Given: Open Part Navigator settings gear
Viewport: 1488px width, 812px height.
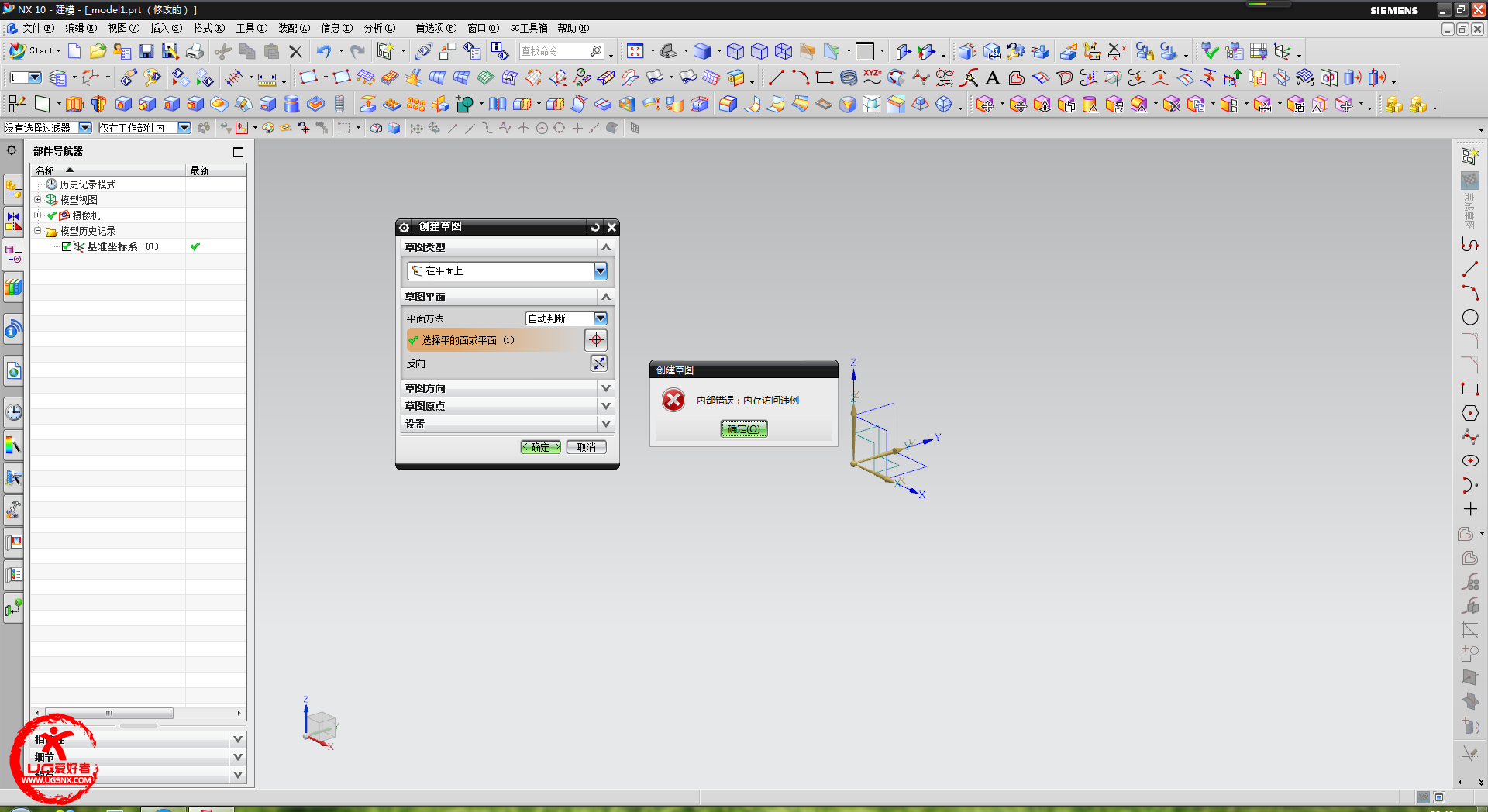Looking at the screenshot, I should coord(12,150).
